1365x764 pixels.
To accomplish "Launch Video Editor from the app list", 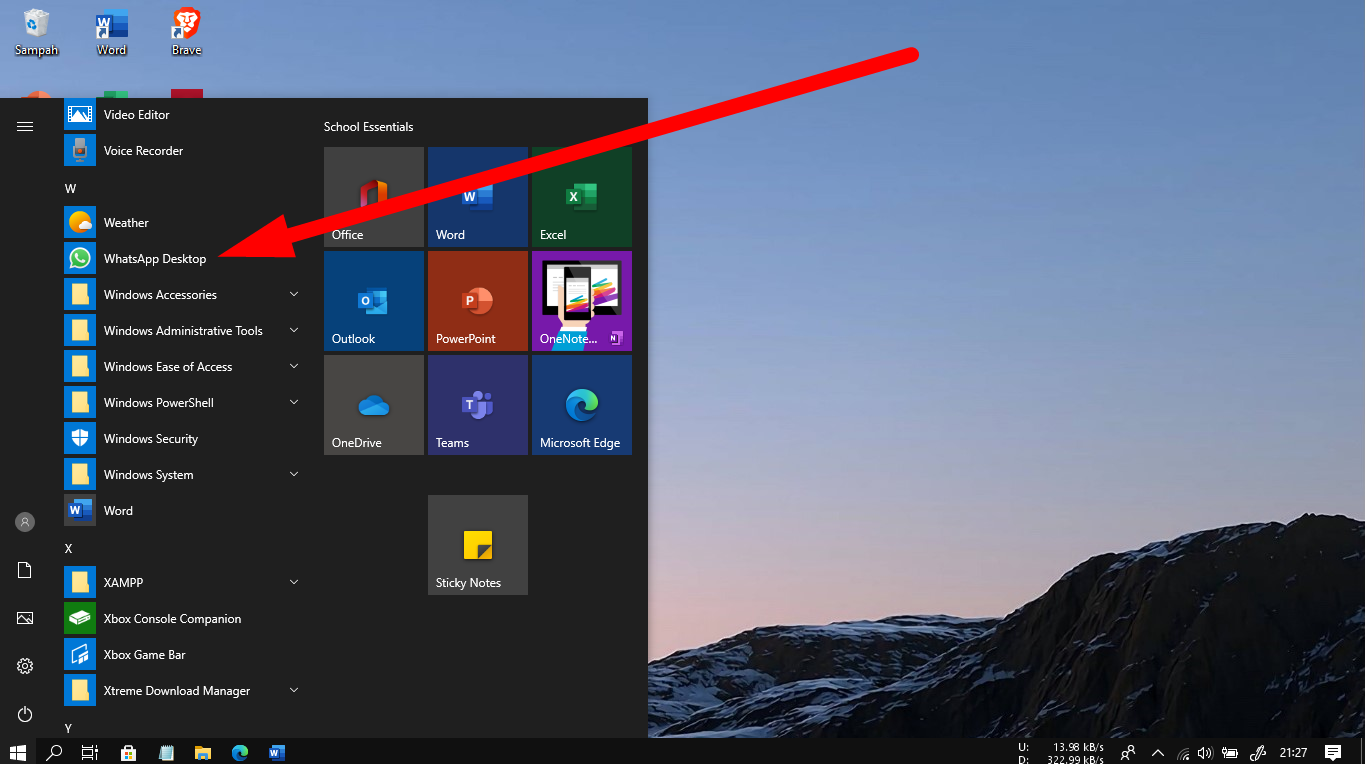I will tap(180, 115).
